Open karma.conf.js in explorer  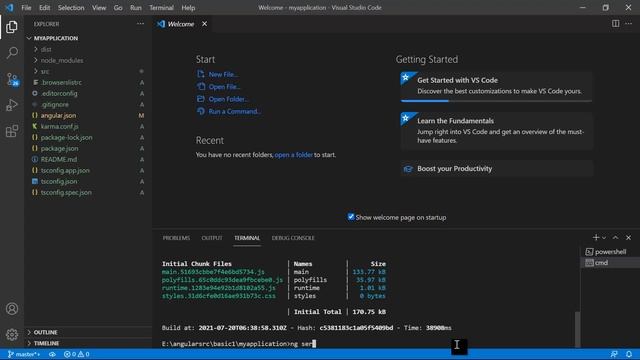pos(60,127)
